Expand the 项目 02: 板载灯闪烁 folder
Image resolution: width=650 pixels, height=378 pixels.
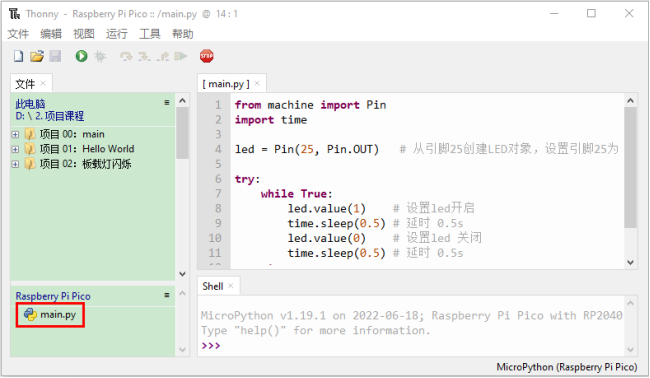(x=15, y=164)
